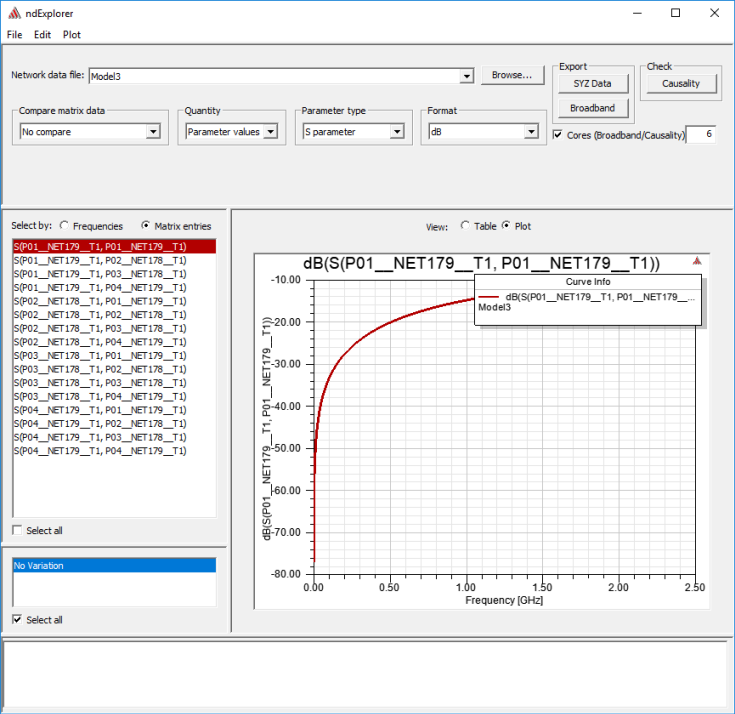735x714 pixels.
Task: Select S(P03__NET178__T1, P01__NET179__T1) entry
Action: pos(114,355)
